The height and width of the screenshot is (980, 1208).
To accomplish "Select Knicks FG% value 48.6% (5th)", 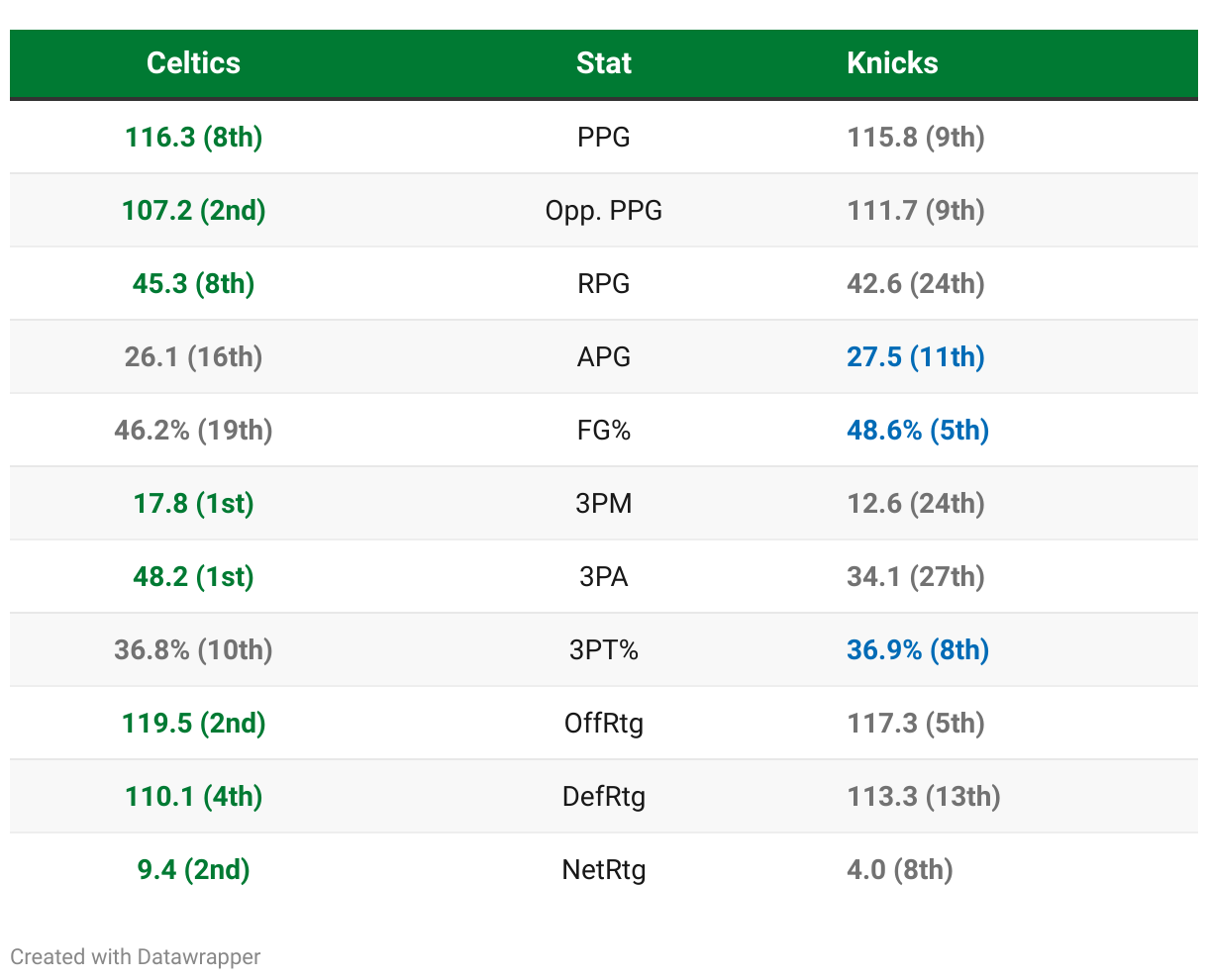I will (918, 431).
